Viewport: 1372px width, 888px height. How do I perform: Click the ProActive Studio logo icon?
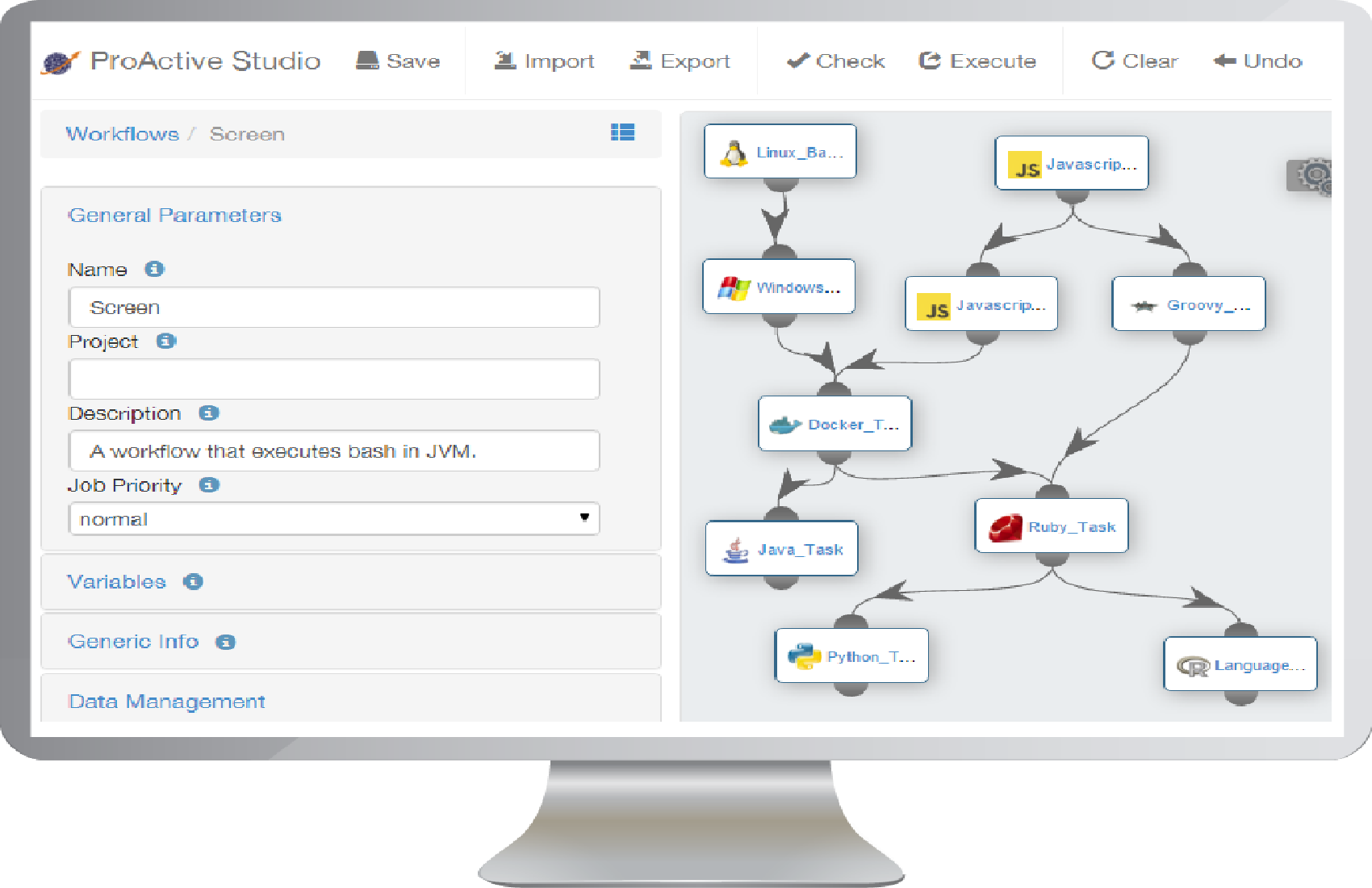pyautogui.click(x=61, y=62)
